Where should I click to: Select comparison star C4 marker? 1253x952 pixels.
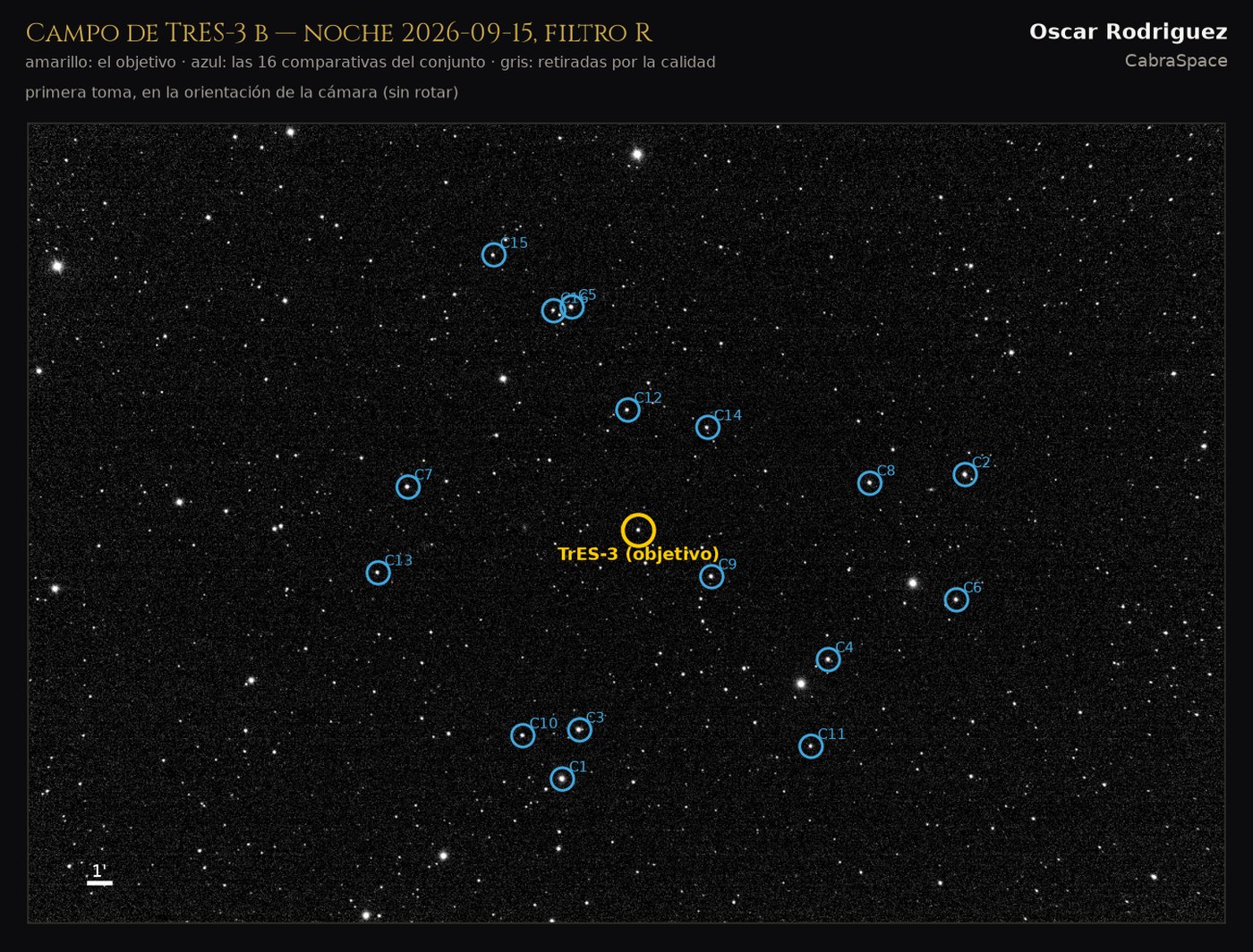point(828,659)
